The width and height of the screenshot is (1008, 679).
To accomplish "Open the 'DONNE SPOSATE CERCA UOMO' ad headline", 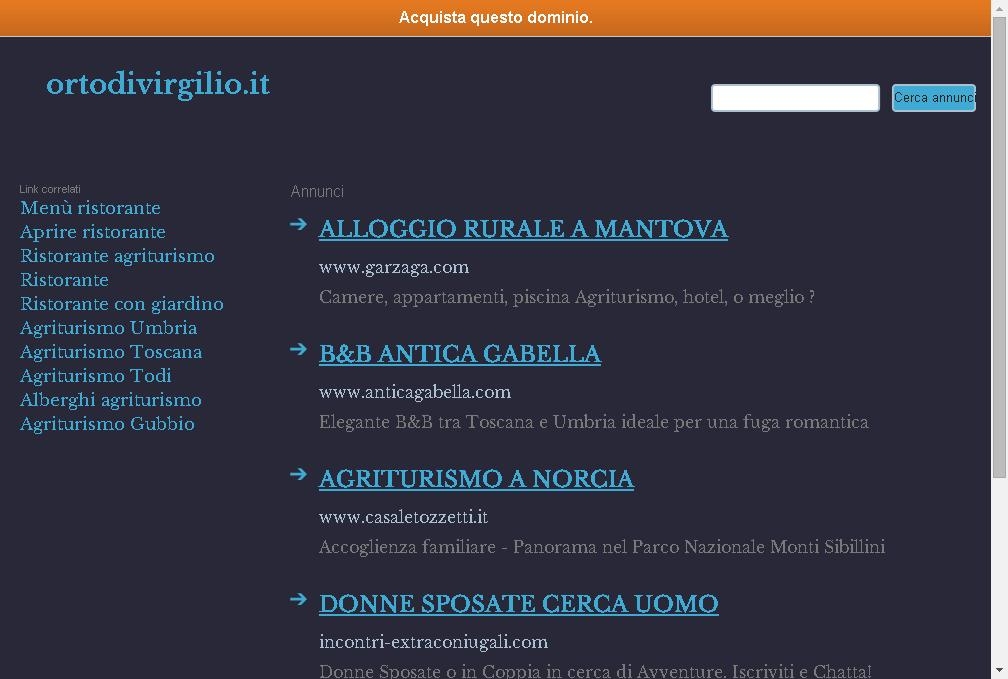I will click(x=519, y=604).
